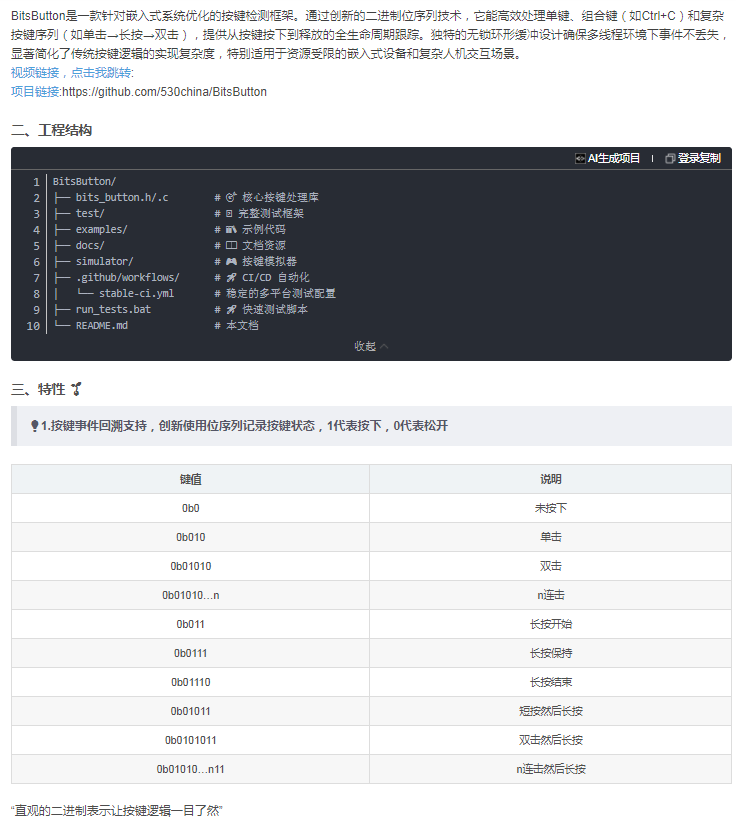Click the github.com/530china/BitsButton URL text
Screen dimensions: 736x822
pos(165,92)
